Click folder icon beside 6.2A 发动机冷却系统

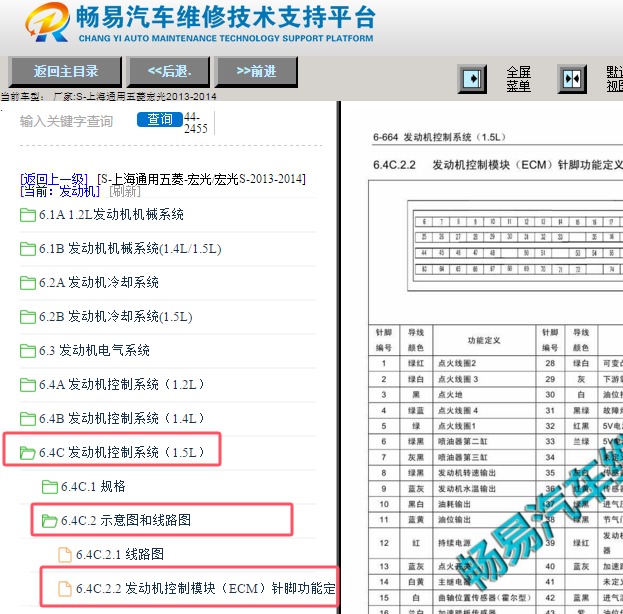(27, 283)
